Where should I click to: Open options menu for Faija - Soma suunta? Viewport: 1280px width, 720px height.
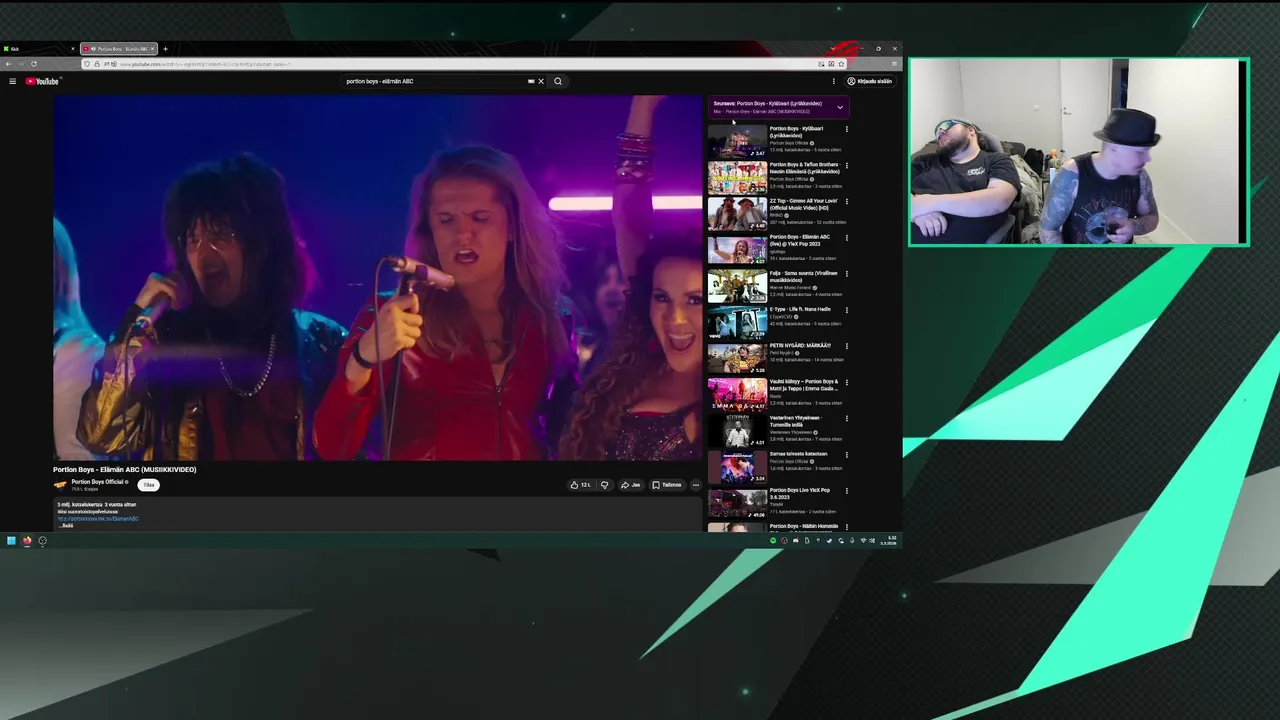click(847, 273)
